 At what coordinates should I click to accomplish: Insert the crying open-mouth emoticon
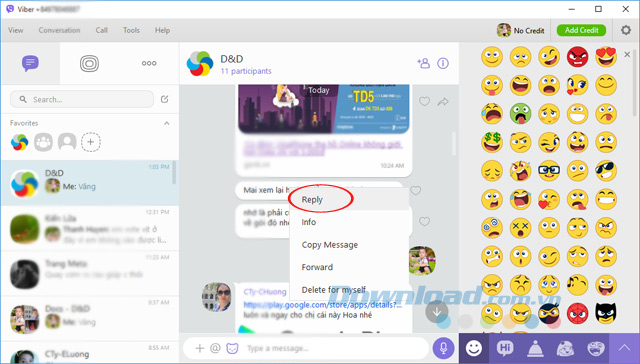(x=492, y=114)
